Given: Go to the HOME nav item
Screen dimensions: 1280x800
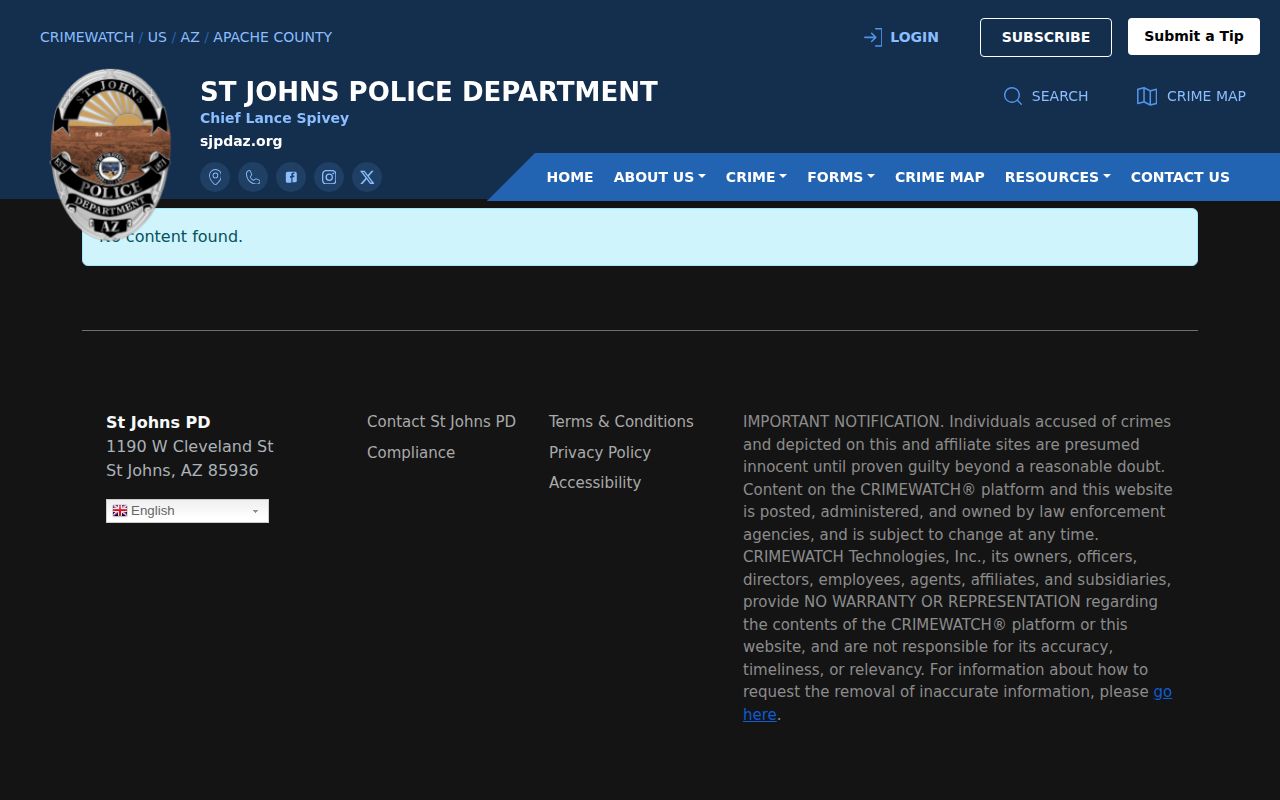Looking at the screenshot, I should pos(570,177).
